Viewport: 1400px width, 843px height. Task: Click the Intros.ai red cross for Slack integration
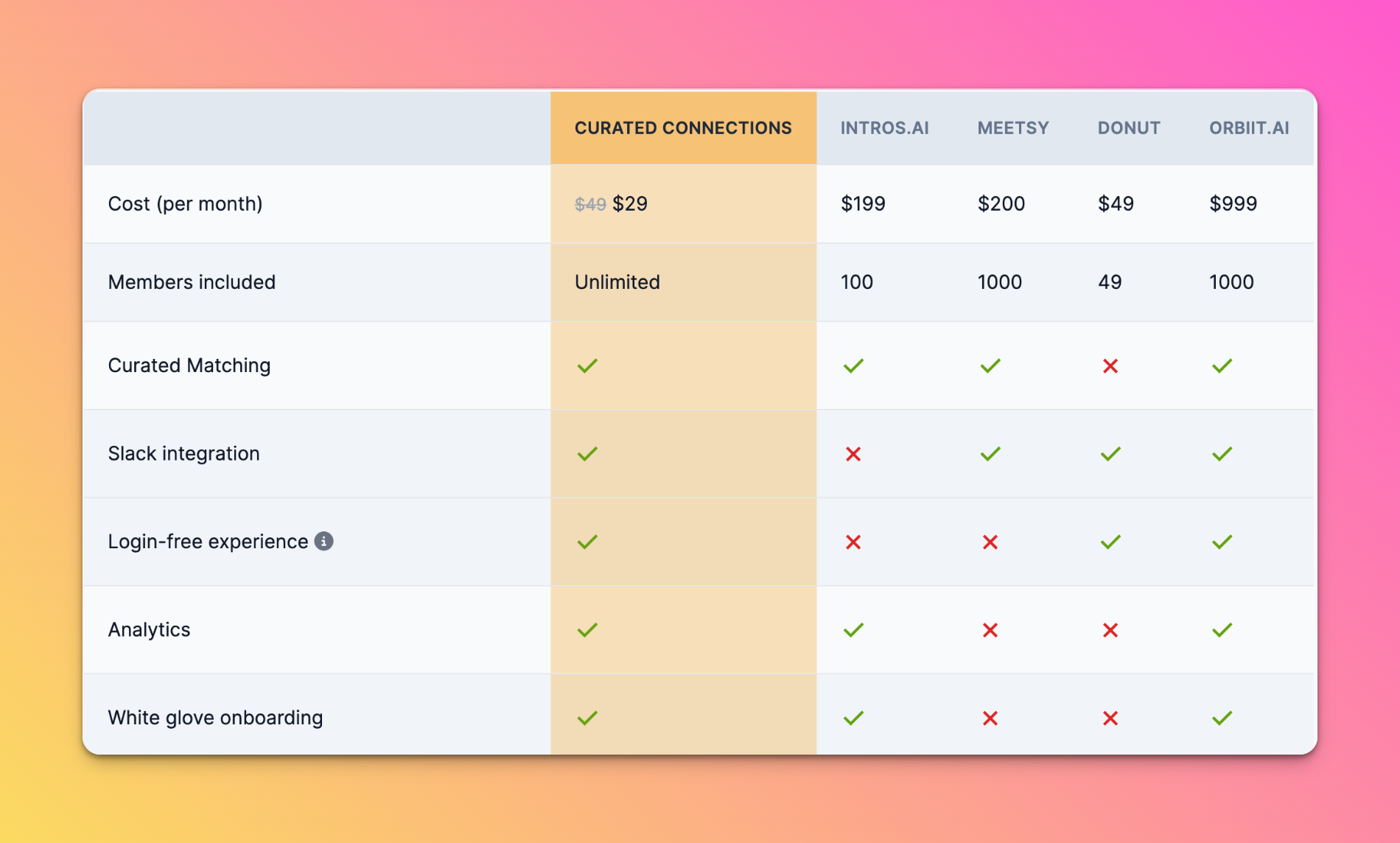point(853,454)
